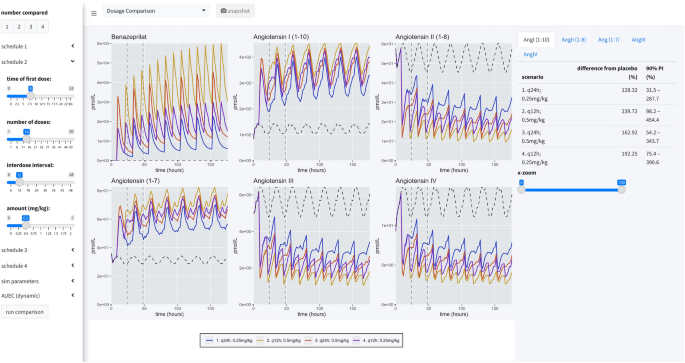
Task: Click the 'x-zoom' label
Action: pyautogui.click(x=527, y=173)
